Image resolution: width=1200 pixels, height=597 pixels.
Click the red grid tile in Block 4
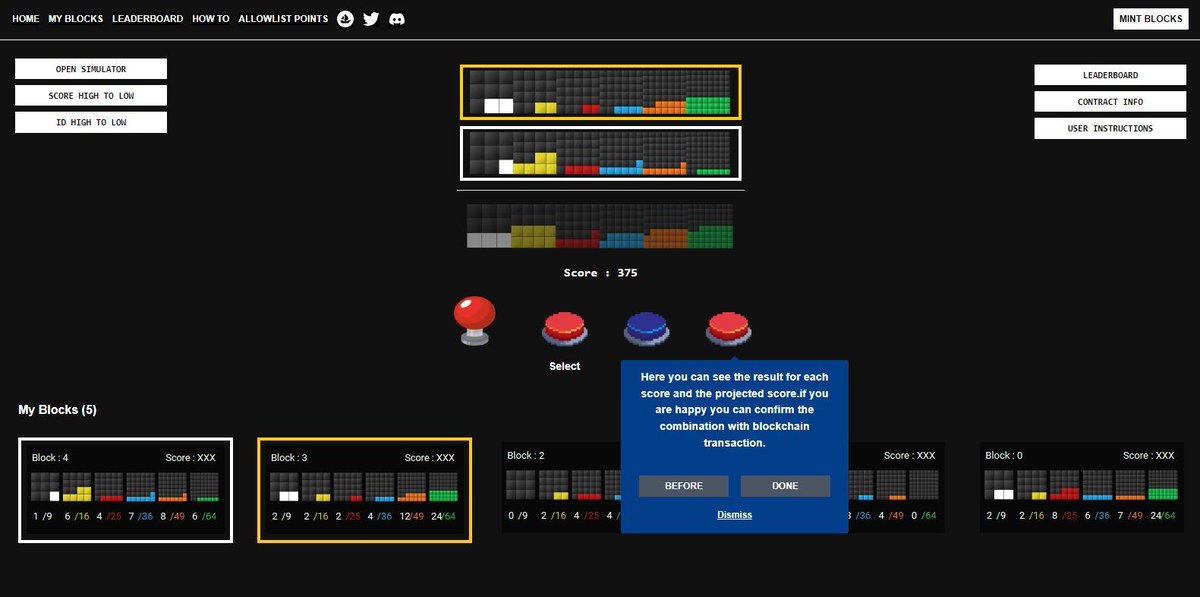point(109,487)
